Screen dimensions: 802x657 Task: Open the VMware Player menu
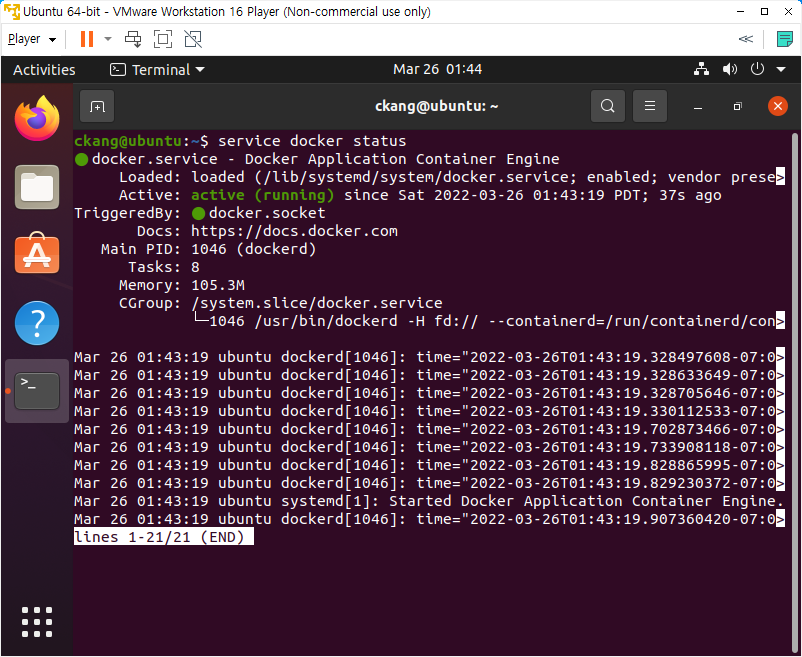[32, 39]
